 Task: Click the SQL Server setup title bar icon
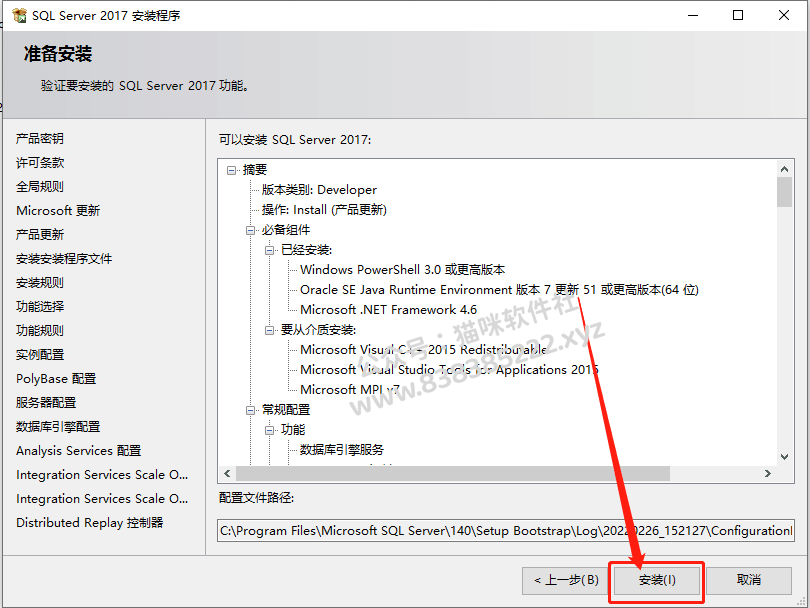click(19, 15)
